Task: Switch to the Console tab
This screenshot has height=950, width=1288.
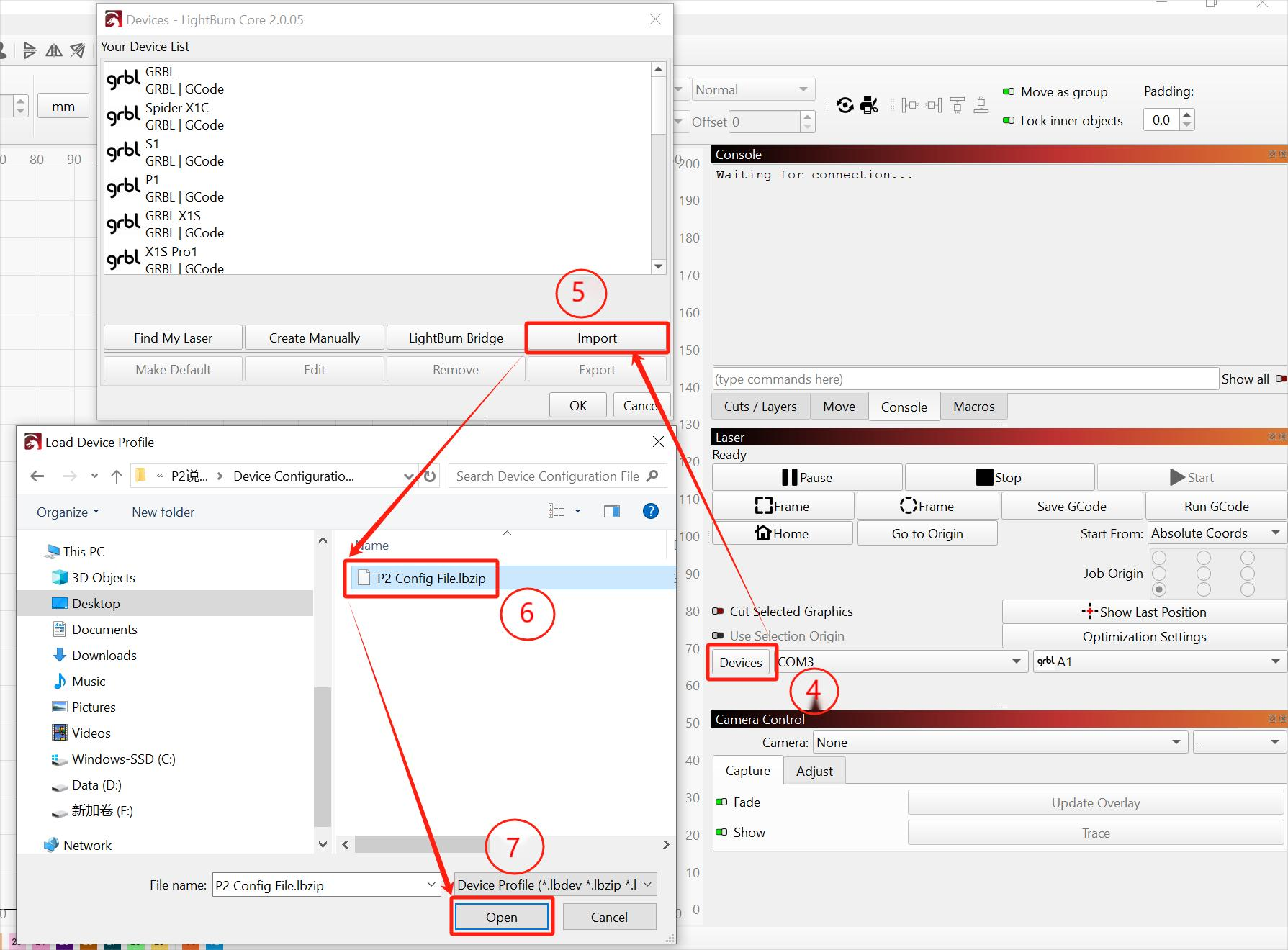Action: point(904,407)
